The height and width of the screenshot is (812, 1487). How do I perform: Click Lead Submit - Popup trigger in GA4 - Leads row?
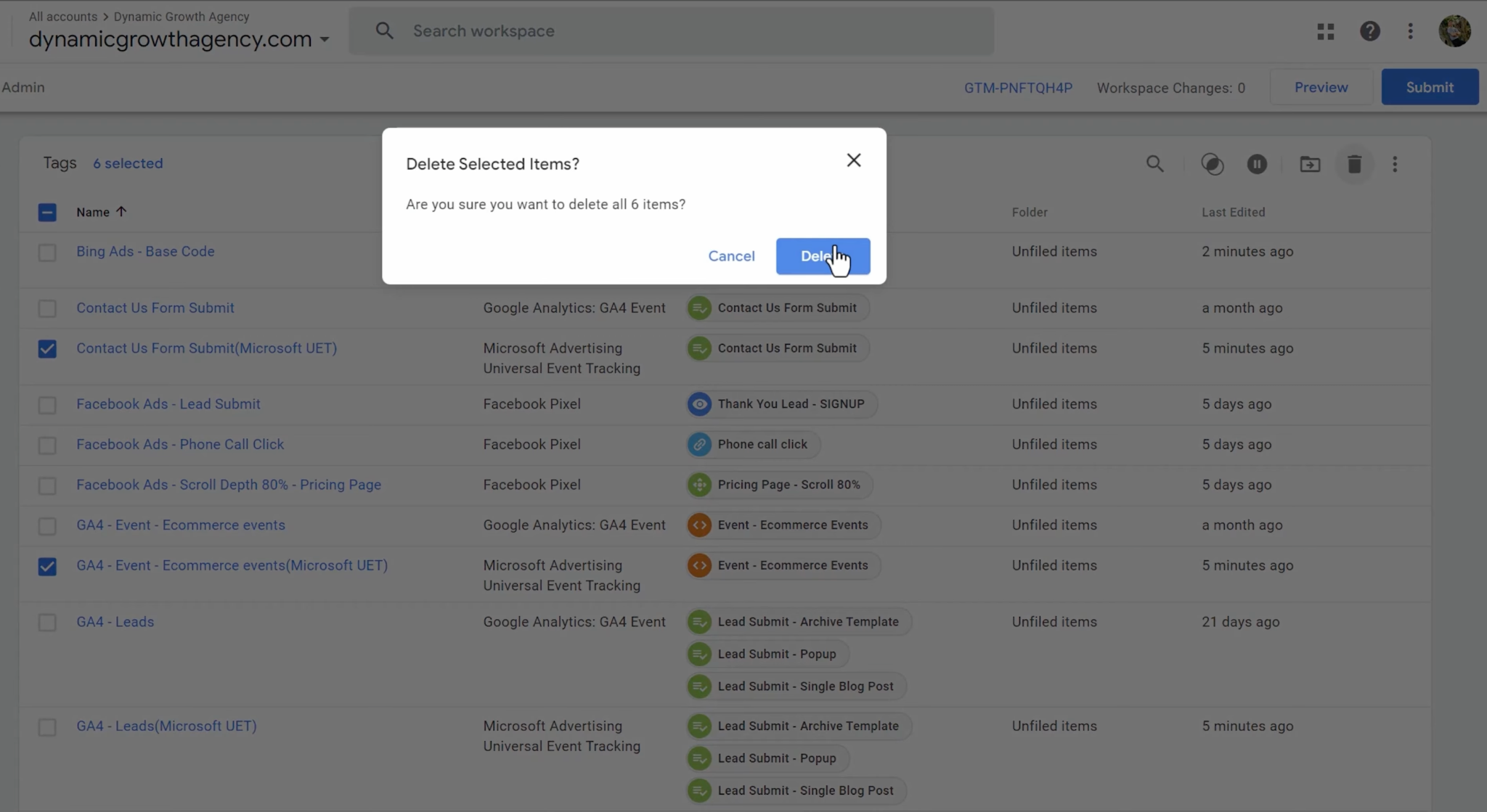[x=767, y=654]
